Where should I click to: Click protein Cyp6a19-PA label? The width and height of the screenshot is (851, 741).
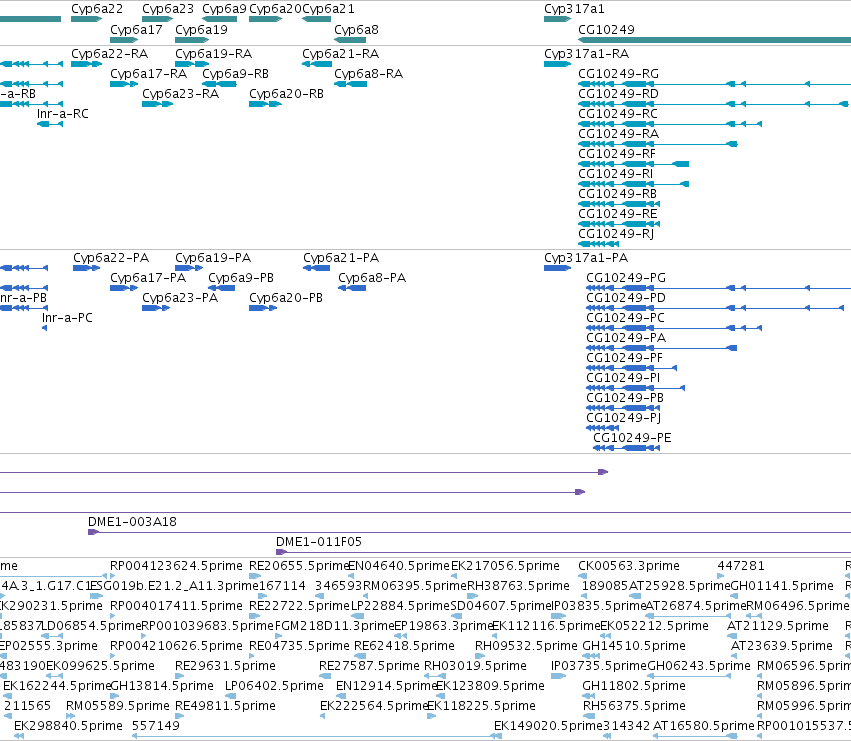click(213, 258)
